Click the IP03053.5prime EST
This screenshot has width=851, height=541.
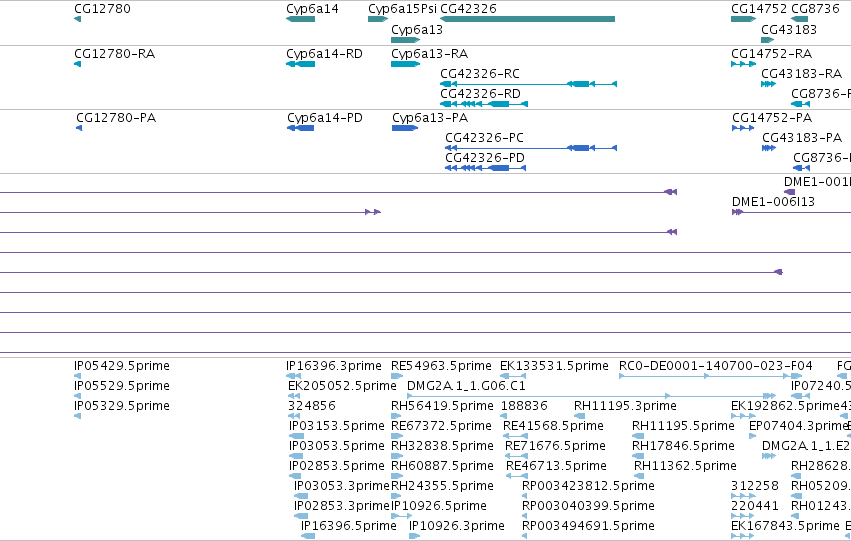click(x=296, y=456)
